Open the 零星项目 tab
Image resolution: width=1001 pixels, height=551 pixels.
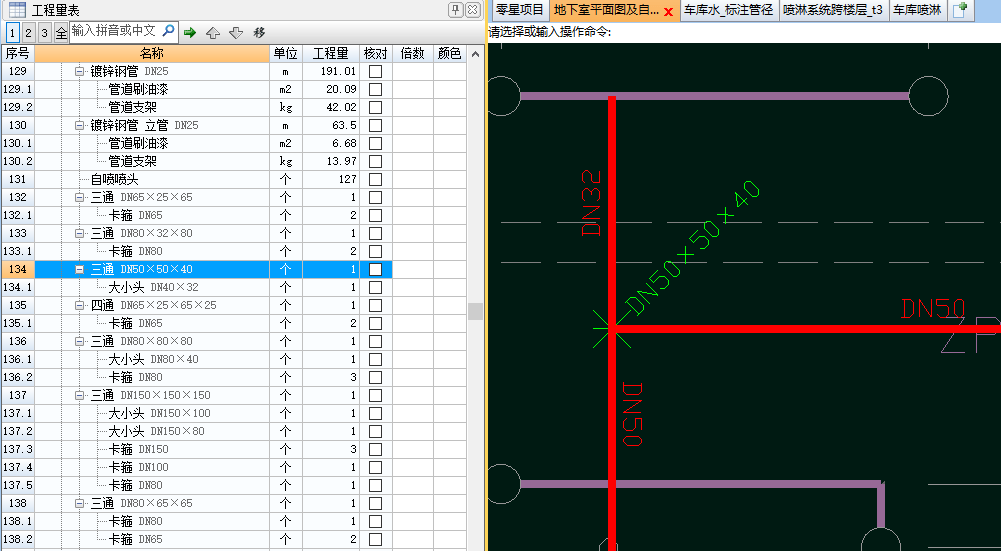pyautogui.click(x=519, y=10)
